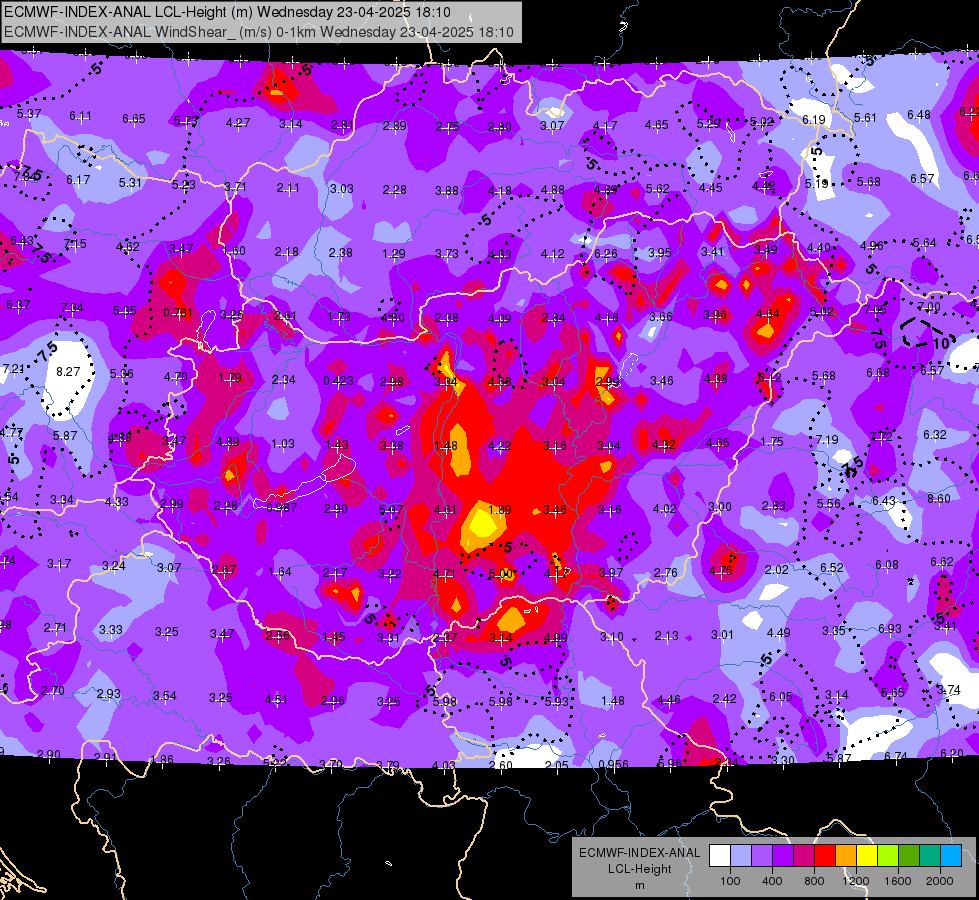
Task: Click the 4.51 grid value
Action: coord(276,700)
